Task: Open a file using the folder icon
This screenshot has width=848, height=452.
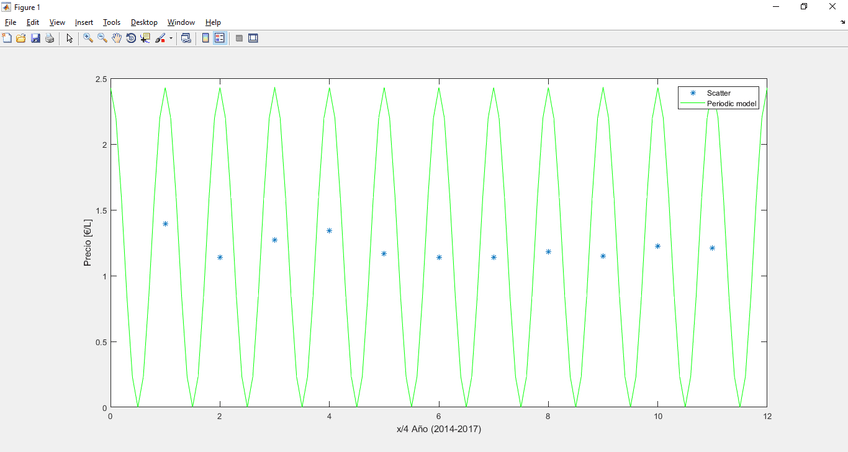Action: click(x=21, y=39)
